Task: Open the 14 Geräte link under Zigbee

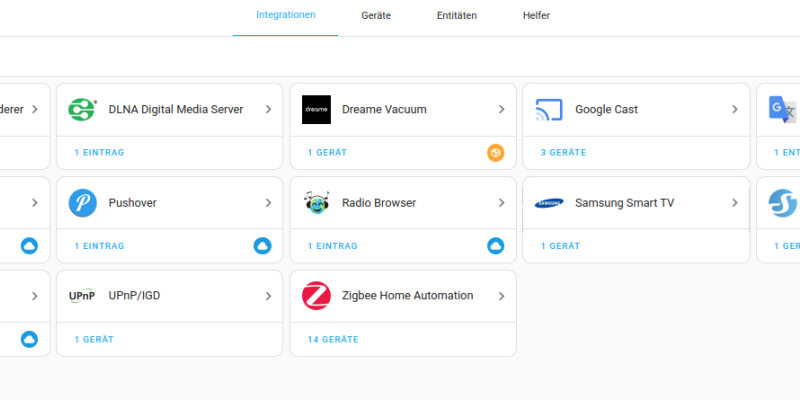Action: point(333,340)
